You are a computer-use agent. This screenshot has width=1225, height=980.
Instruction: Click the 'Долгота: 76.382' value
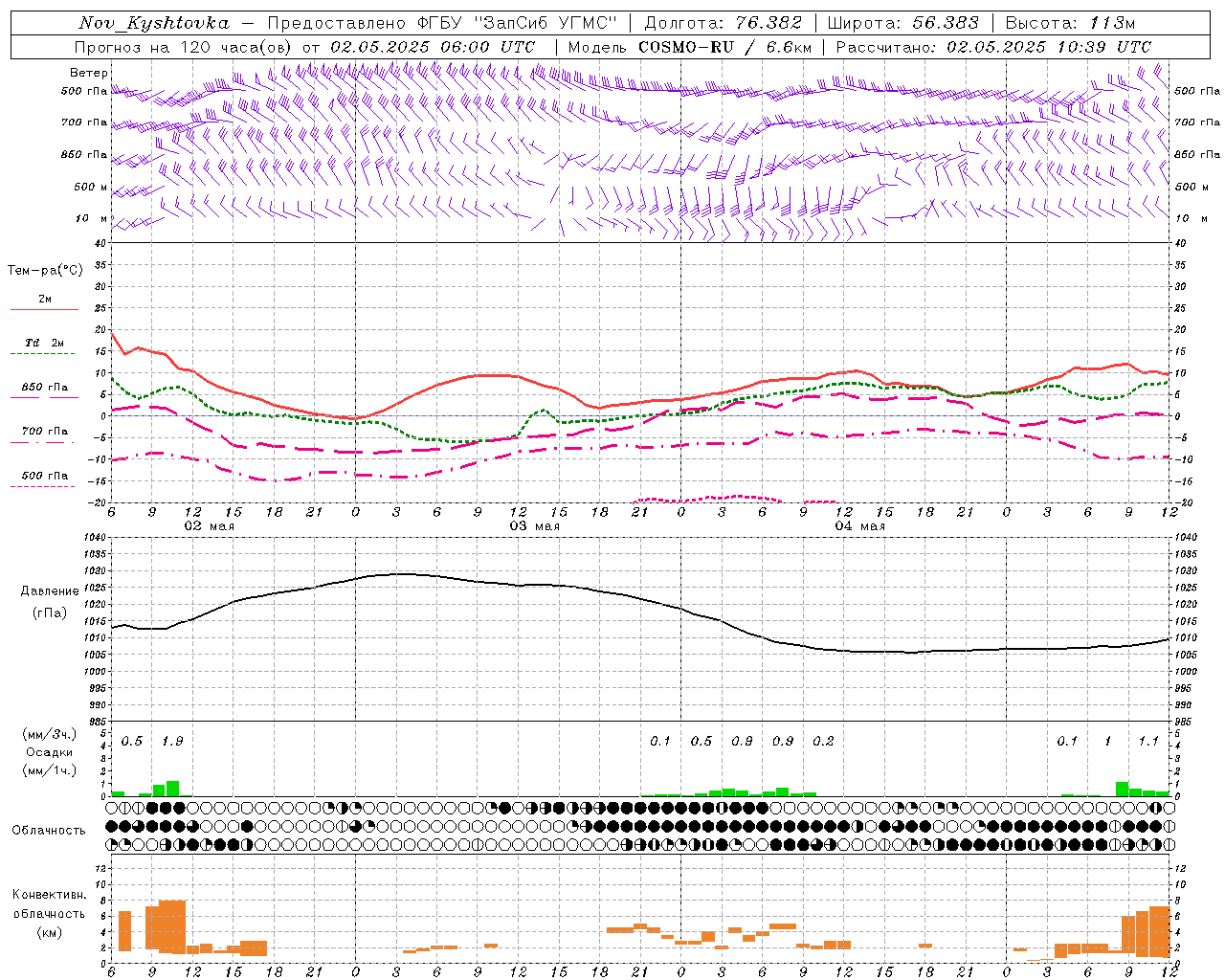pyautogui.click(x=723, y=23)
